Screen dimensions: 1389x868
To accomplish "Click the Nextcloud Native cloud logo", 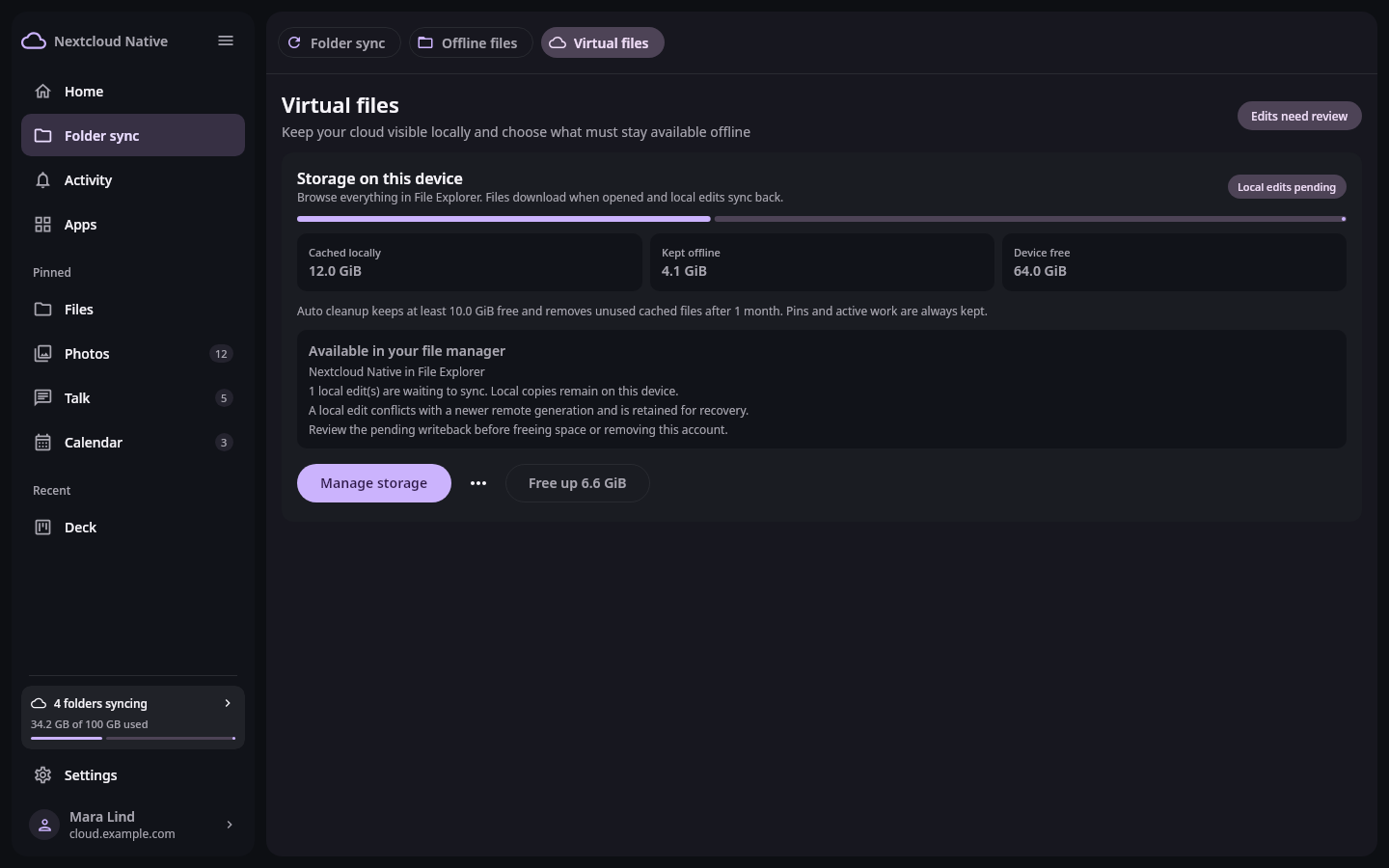I will point(34,41).
